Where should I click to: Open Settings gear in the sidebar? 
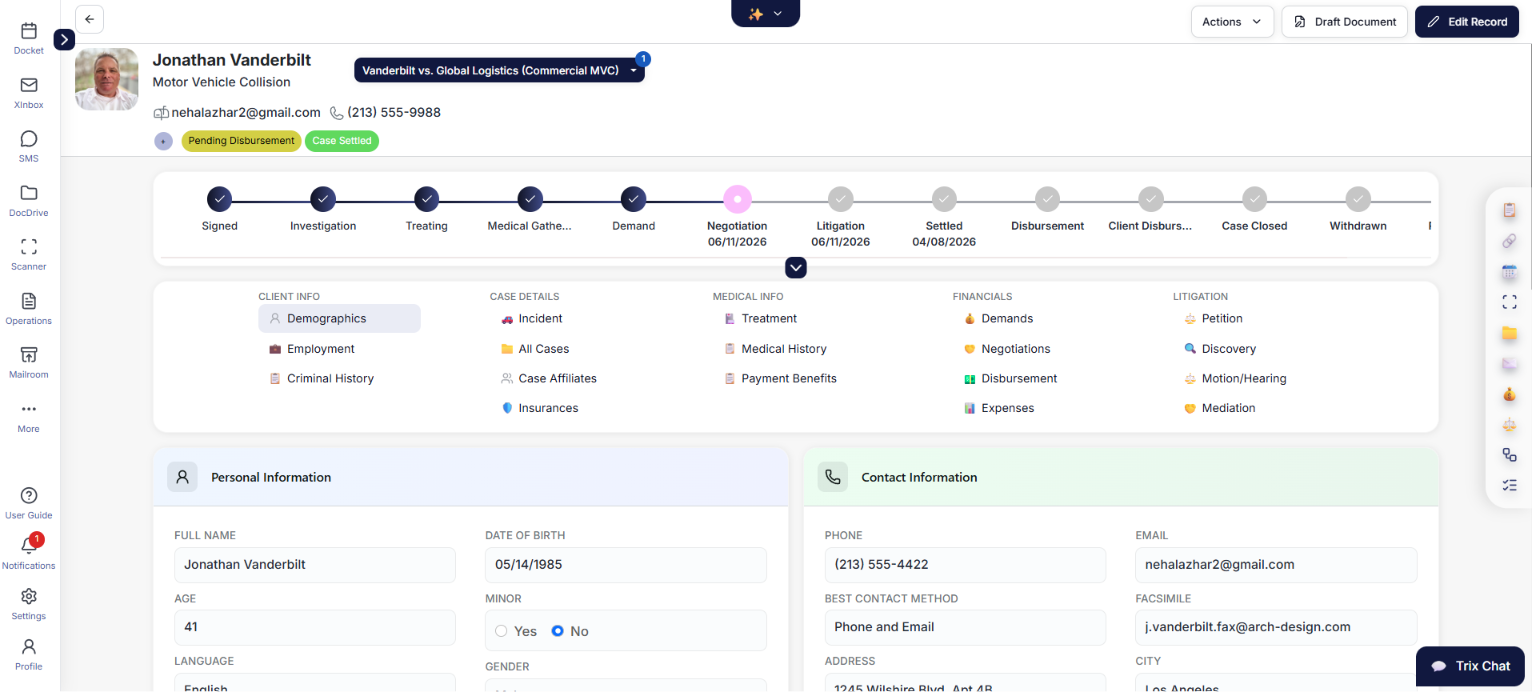pyautogui.click(x=29, y=604)
